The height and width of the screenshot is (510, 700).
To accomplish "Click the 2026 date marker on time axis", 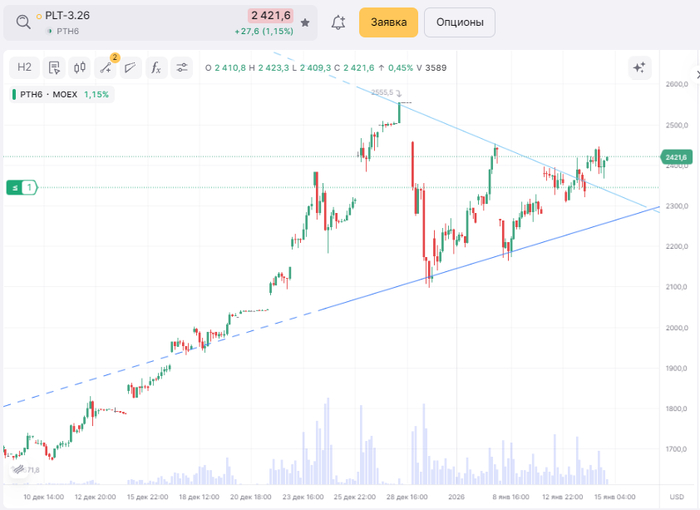I will (456, 497).
